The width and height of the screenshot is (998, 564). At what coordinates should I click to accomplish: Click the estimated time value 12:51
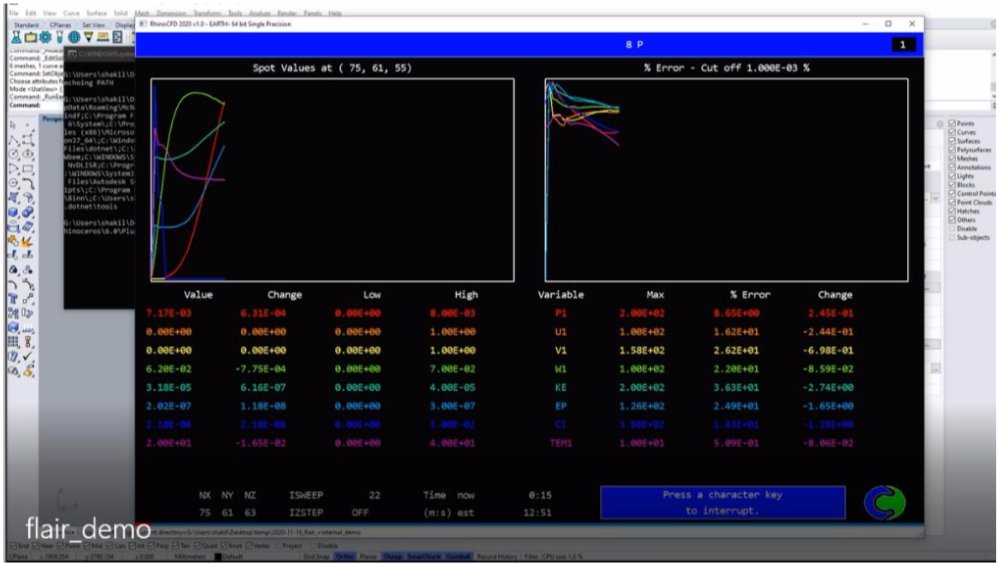(537, 512)
